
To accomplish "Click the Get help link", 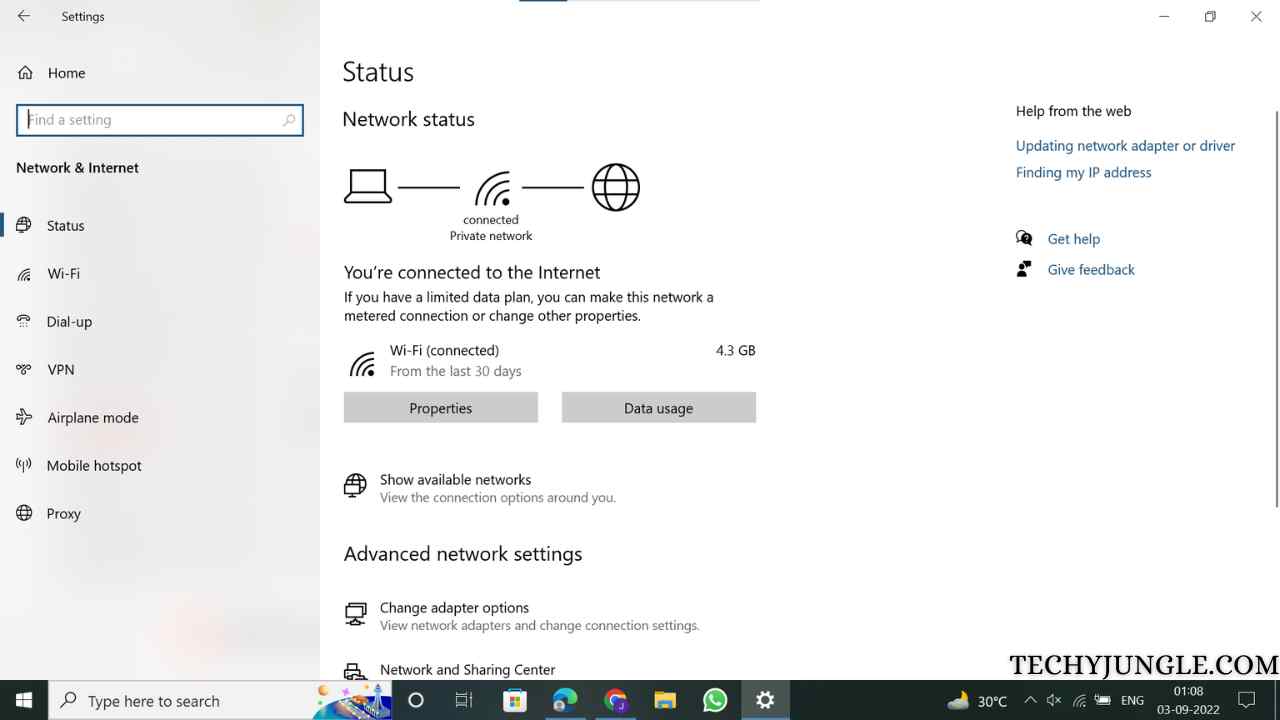I will [x=1073, y=239].
